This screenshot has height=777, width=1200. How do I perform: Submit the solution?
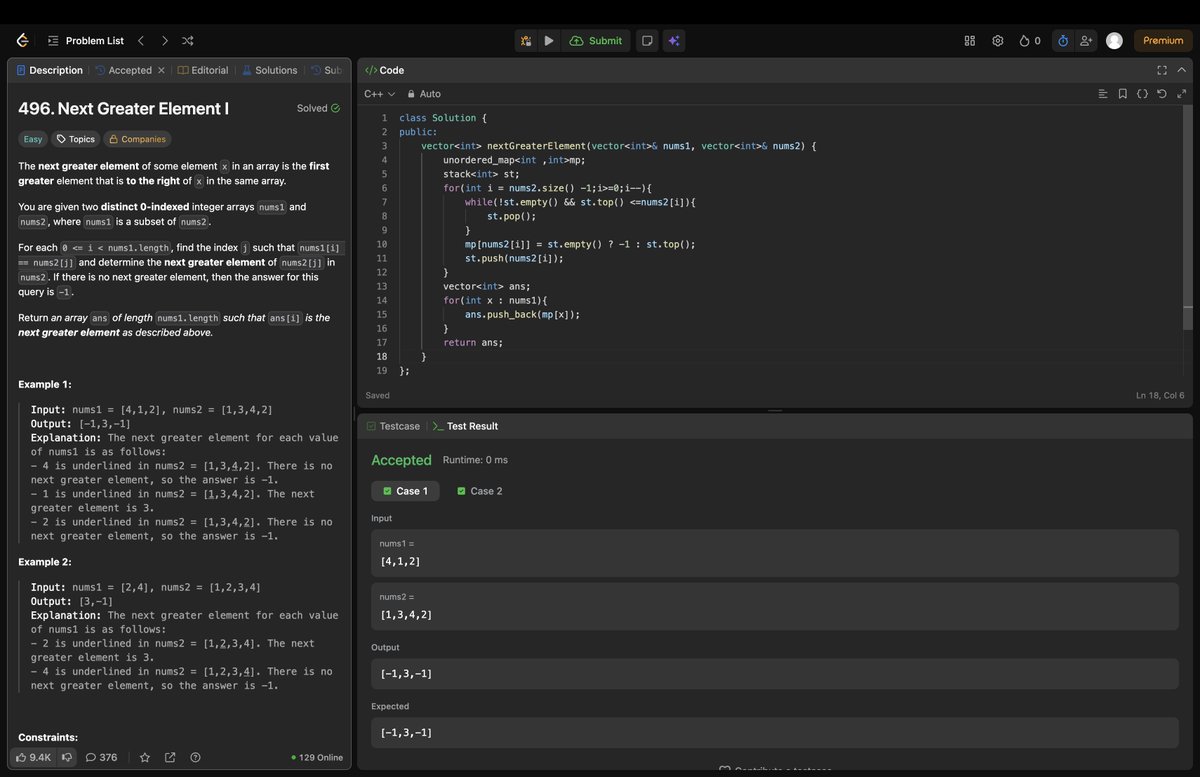point(596,41)
